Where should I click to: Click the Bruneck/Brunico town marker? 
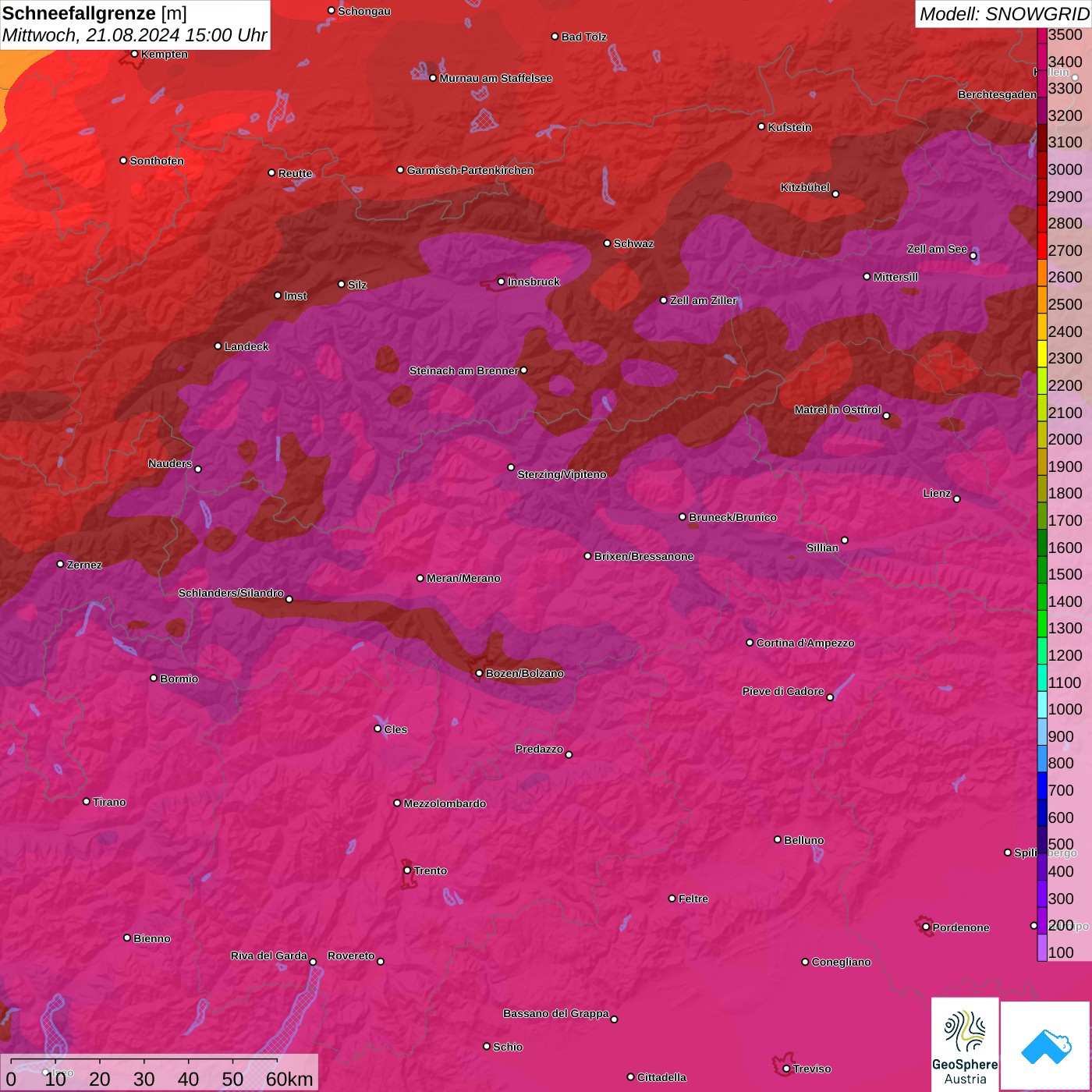(682, 516)
